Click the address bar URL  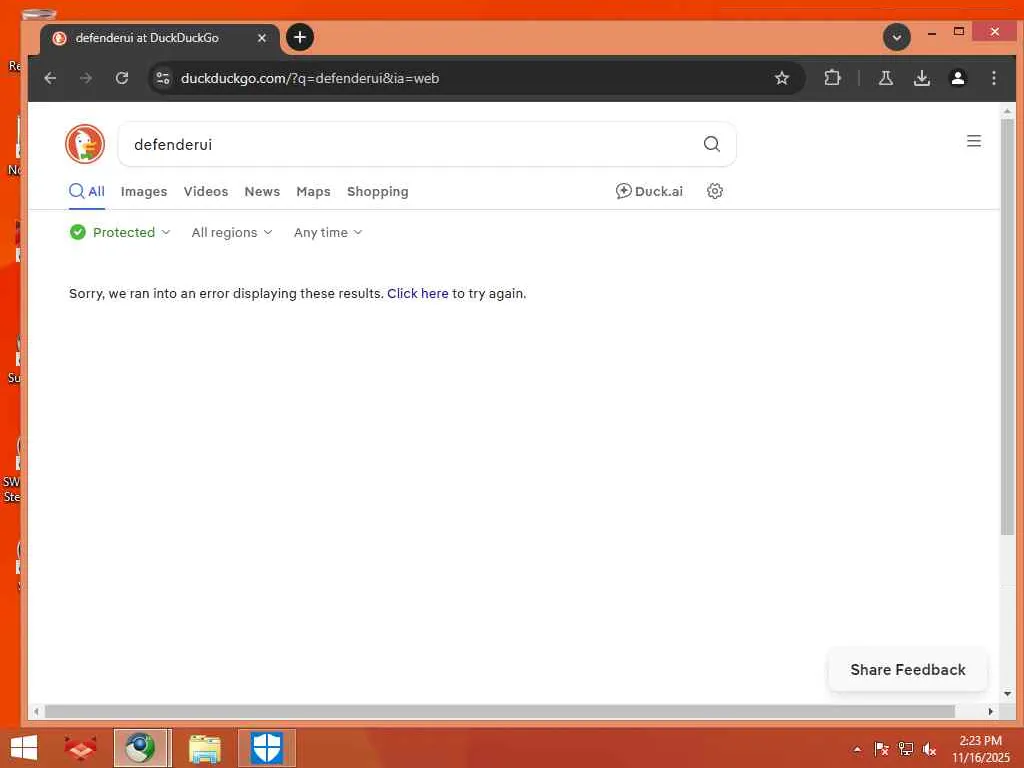[x=310, y=78]
